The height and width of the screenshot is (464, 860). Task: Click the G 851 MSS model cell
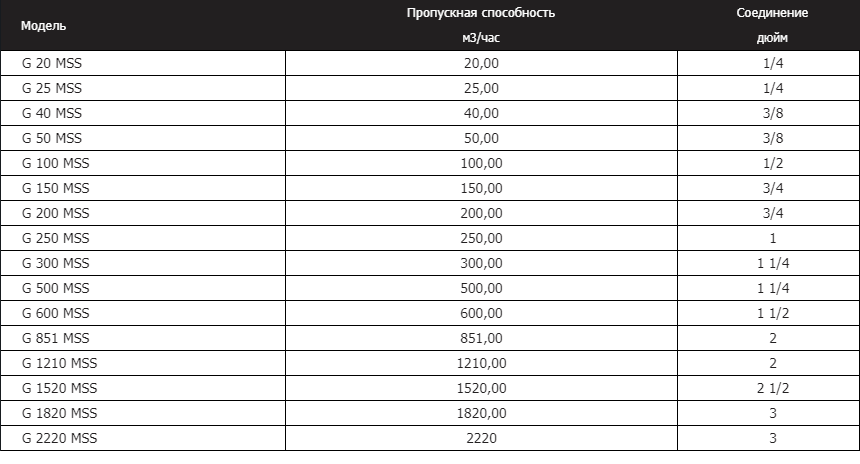point(143,338)
